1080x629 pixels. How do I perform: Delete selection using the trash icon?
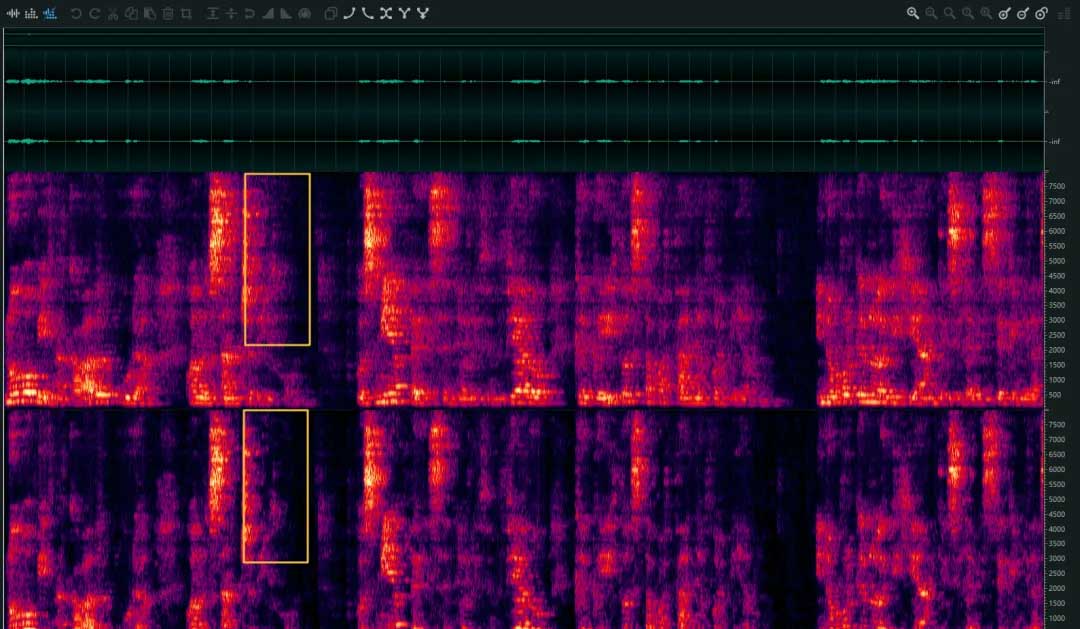tap(168, 14)
